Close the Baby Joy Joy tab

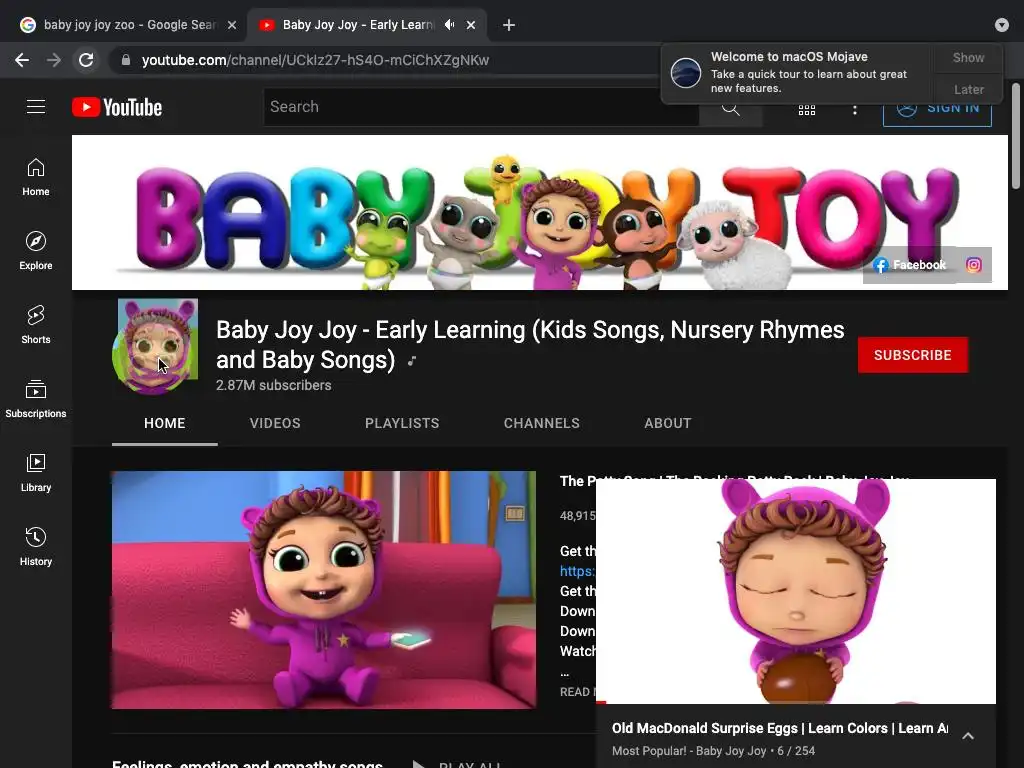click(471, 25)
